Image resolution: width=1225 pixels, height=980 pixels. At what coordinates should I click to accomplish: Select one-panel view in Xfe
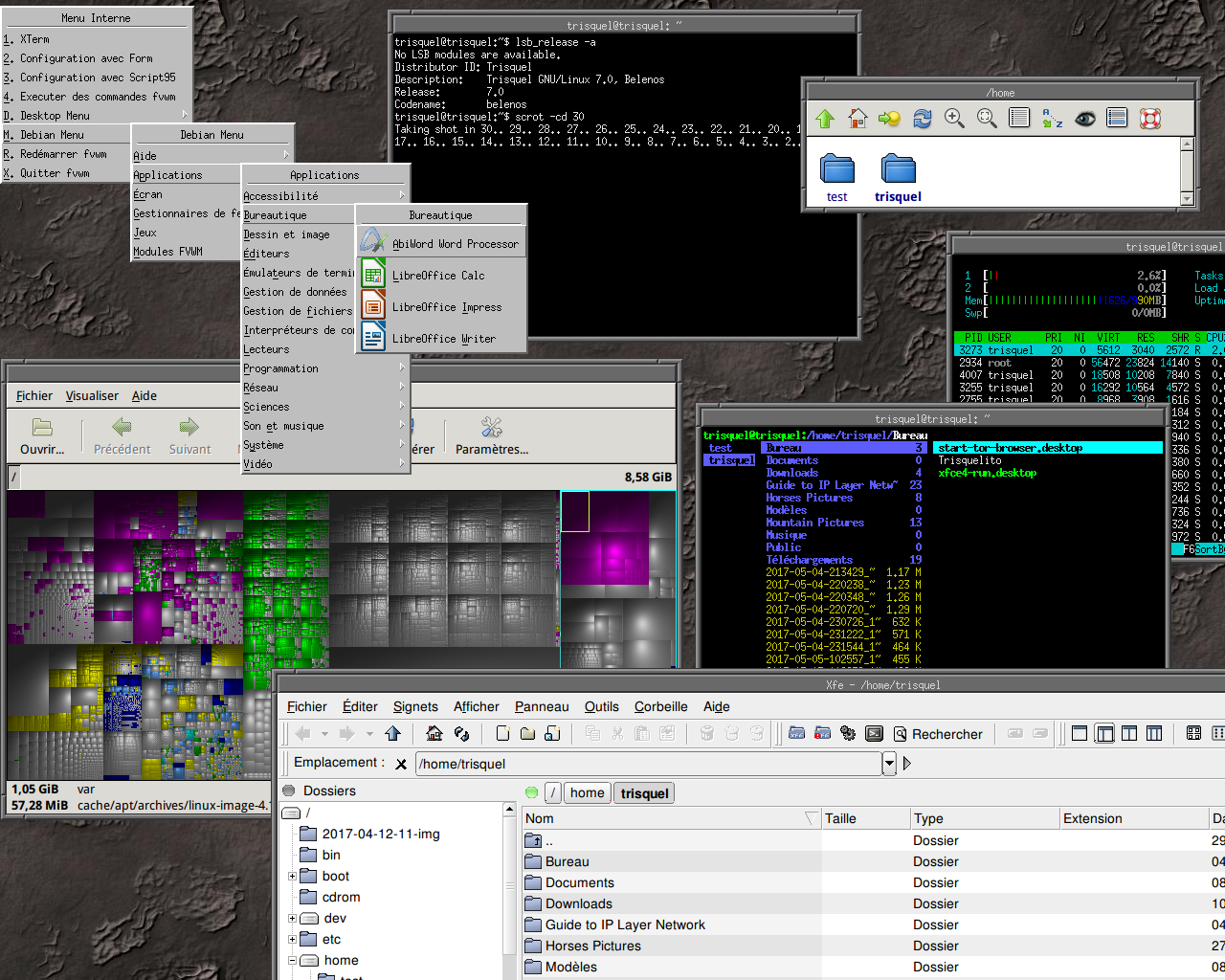click(x=1080, y=734)
